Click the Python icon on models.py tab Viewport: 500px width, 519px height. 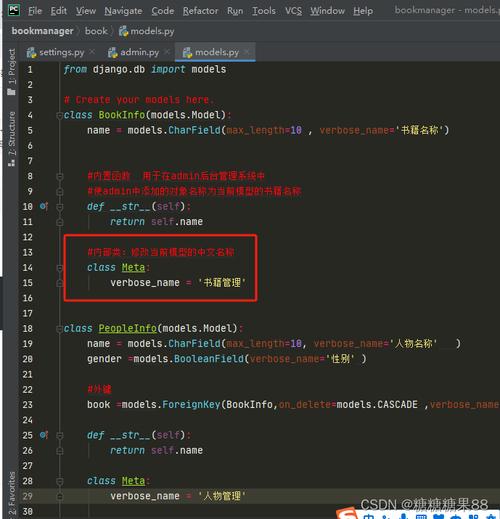(x=187, y=53)
